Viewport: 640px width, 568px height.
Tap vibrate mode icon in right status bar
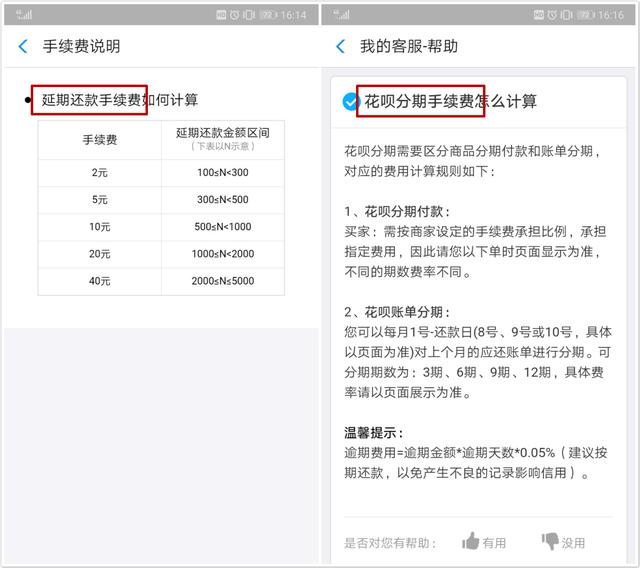click(x=566, y=15)
